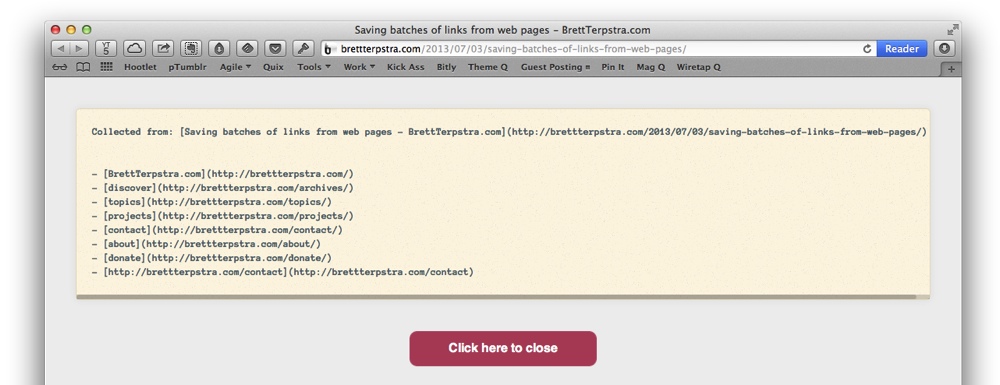Expand the Agile bookmarks folder
1000x385 pixels.
tap(235, 67)
